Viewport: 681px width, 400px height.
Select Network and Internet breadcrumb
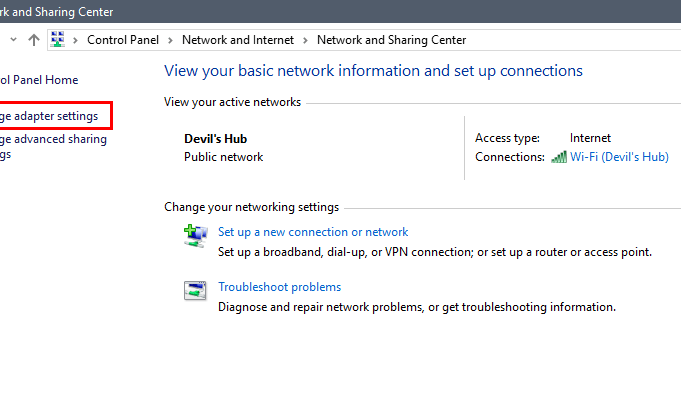click(x=238, y=40)
